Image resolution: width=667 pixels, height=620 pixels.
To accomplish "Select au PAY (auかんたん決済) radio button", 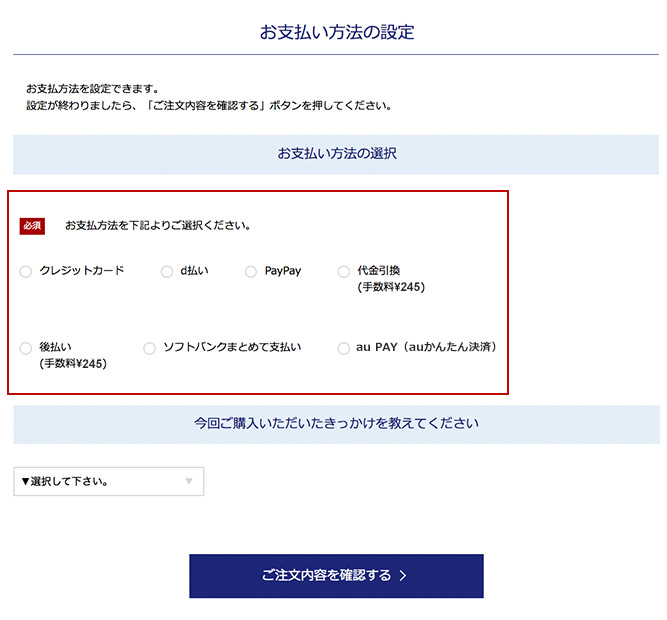I will (x=344, y=349).
